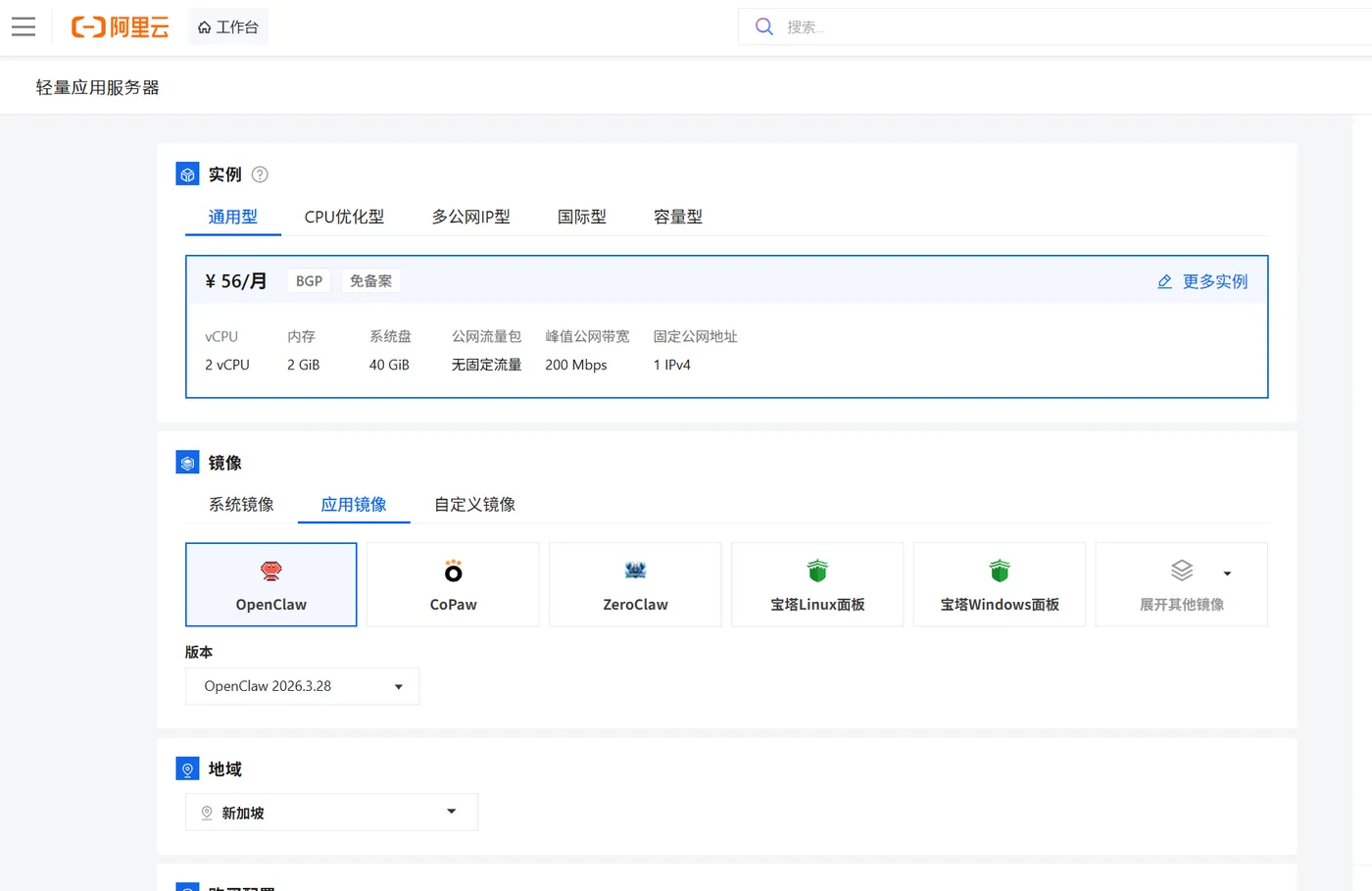Click the Alibaba Cloud logo
Viewport: 1372px width, 891px height.
(120, 26)
